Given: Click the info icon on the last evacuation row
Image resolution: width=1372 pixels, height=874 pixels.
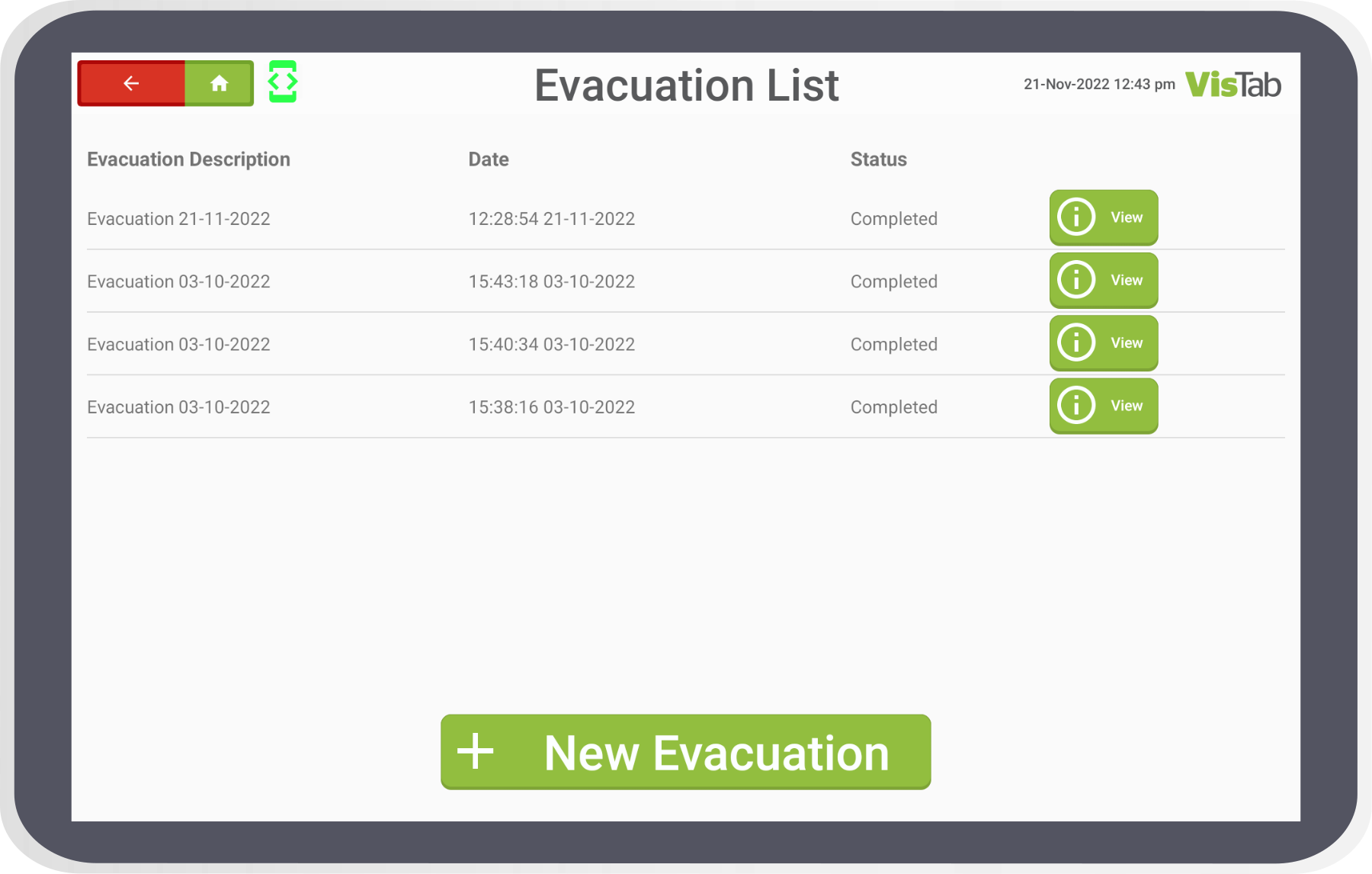Looking at the screenshot, I should [1075, 406].
